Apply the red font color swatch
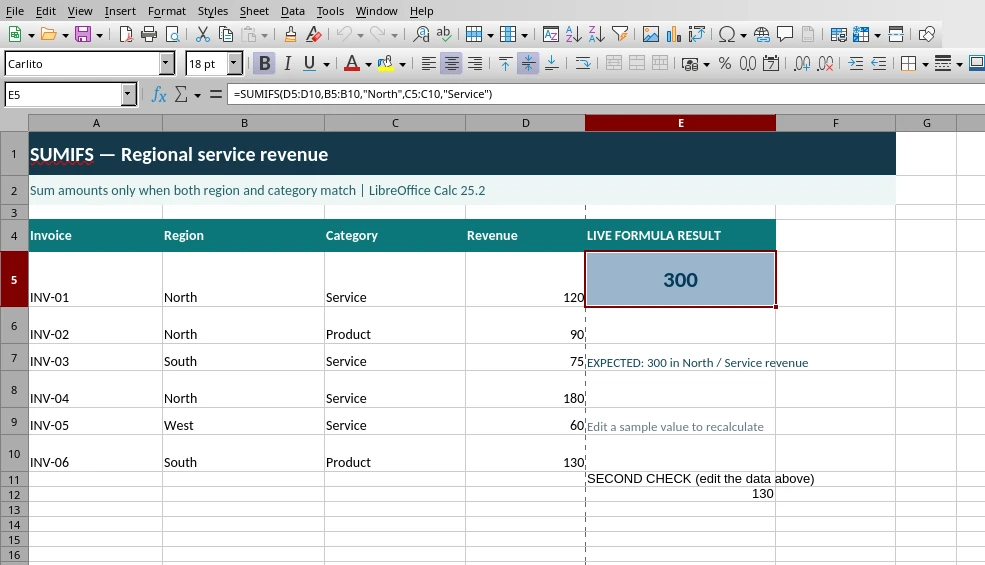The width and height of the screenshot is (985, 565). click(352, 63)
